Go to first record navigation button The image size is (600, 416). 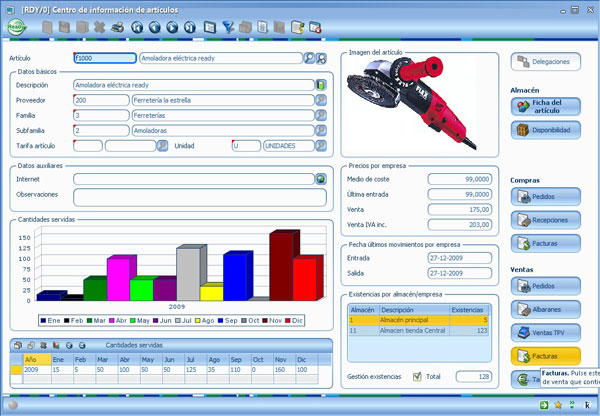[x=137, y=27]
